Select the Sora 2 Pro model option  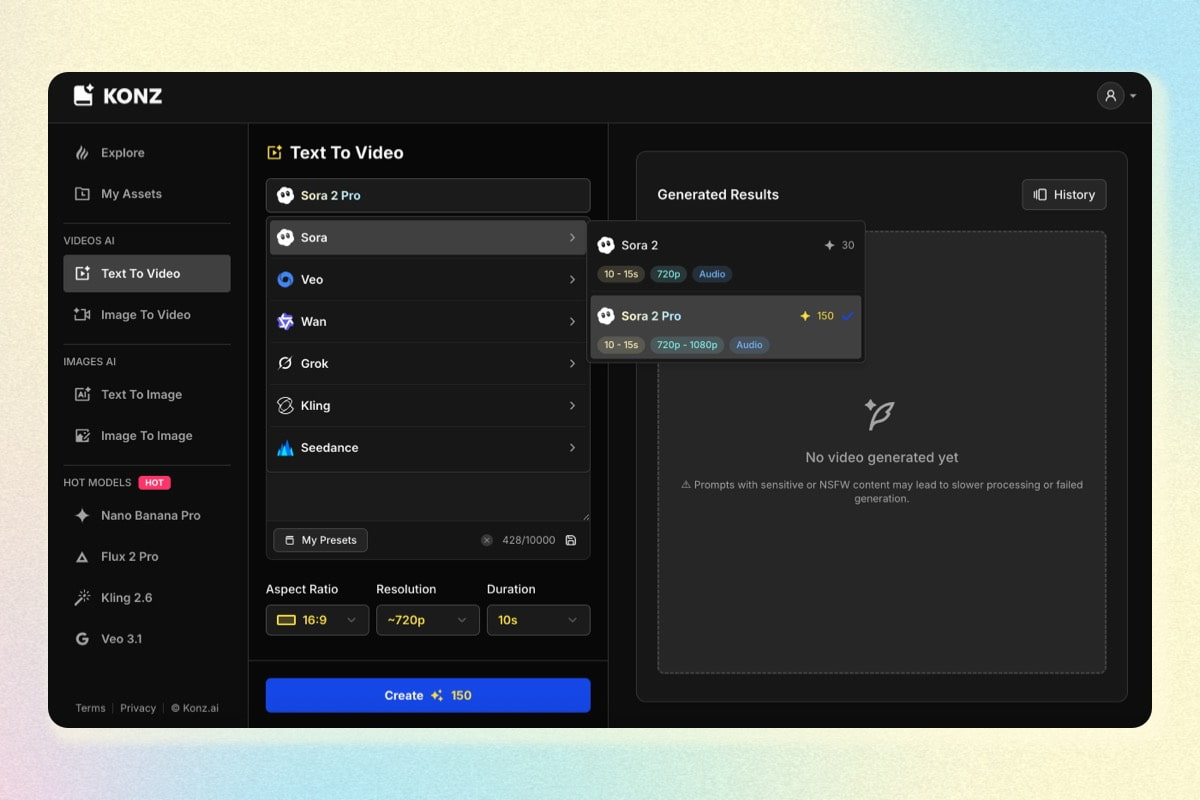pyautogui.click(x=726, y=328)
